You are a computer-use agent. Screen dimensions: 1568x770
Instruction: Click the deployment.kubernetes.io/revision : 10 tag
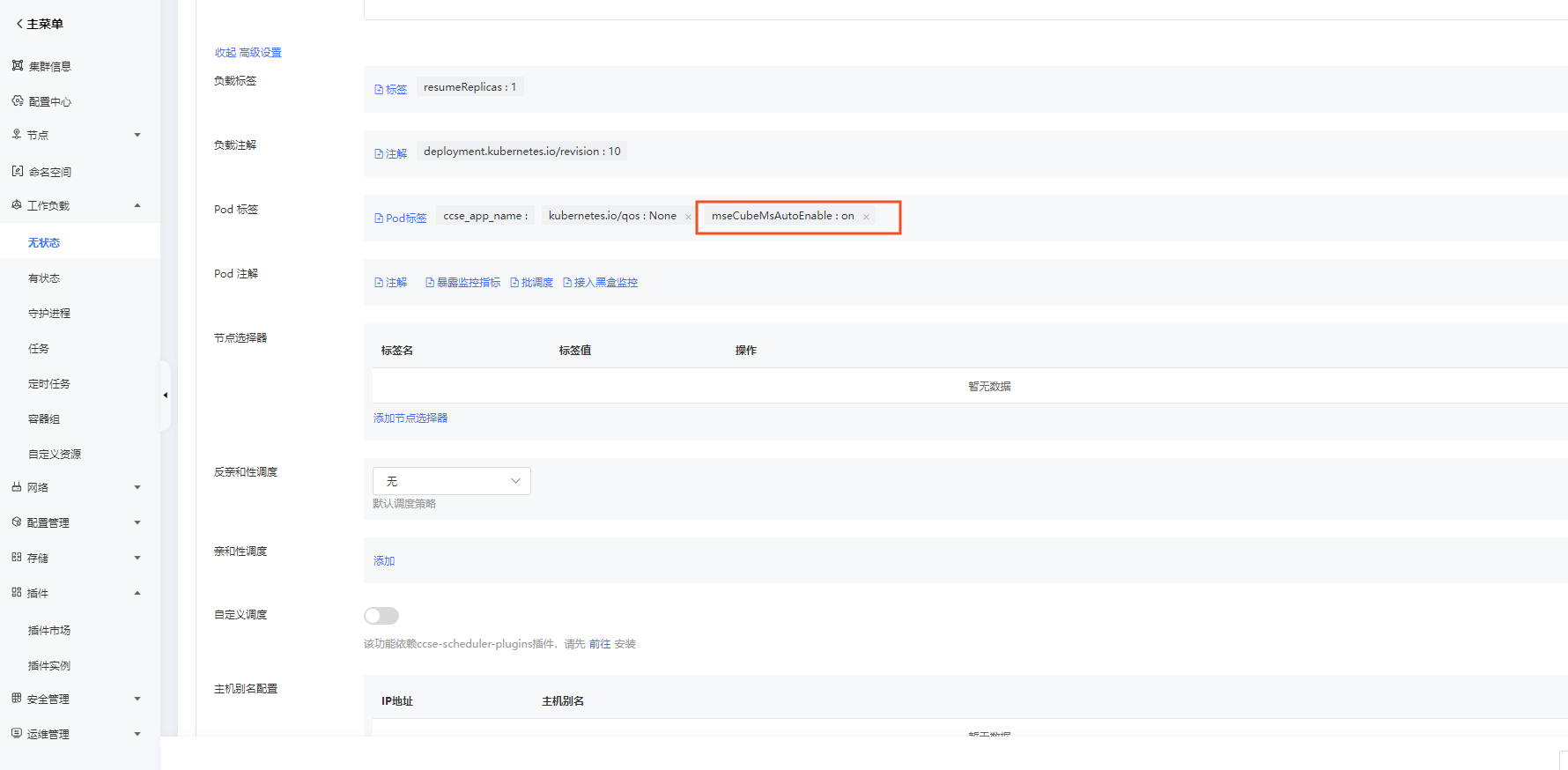tap(522, 152)
